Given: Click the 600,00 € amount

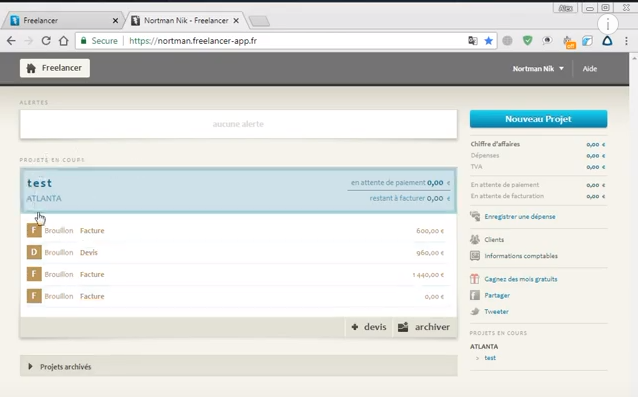Looking at the screenshot, I should [430, 231].
